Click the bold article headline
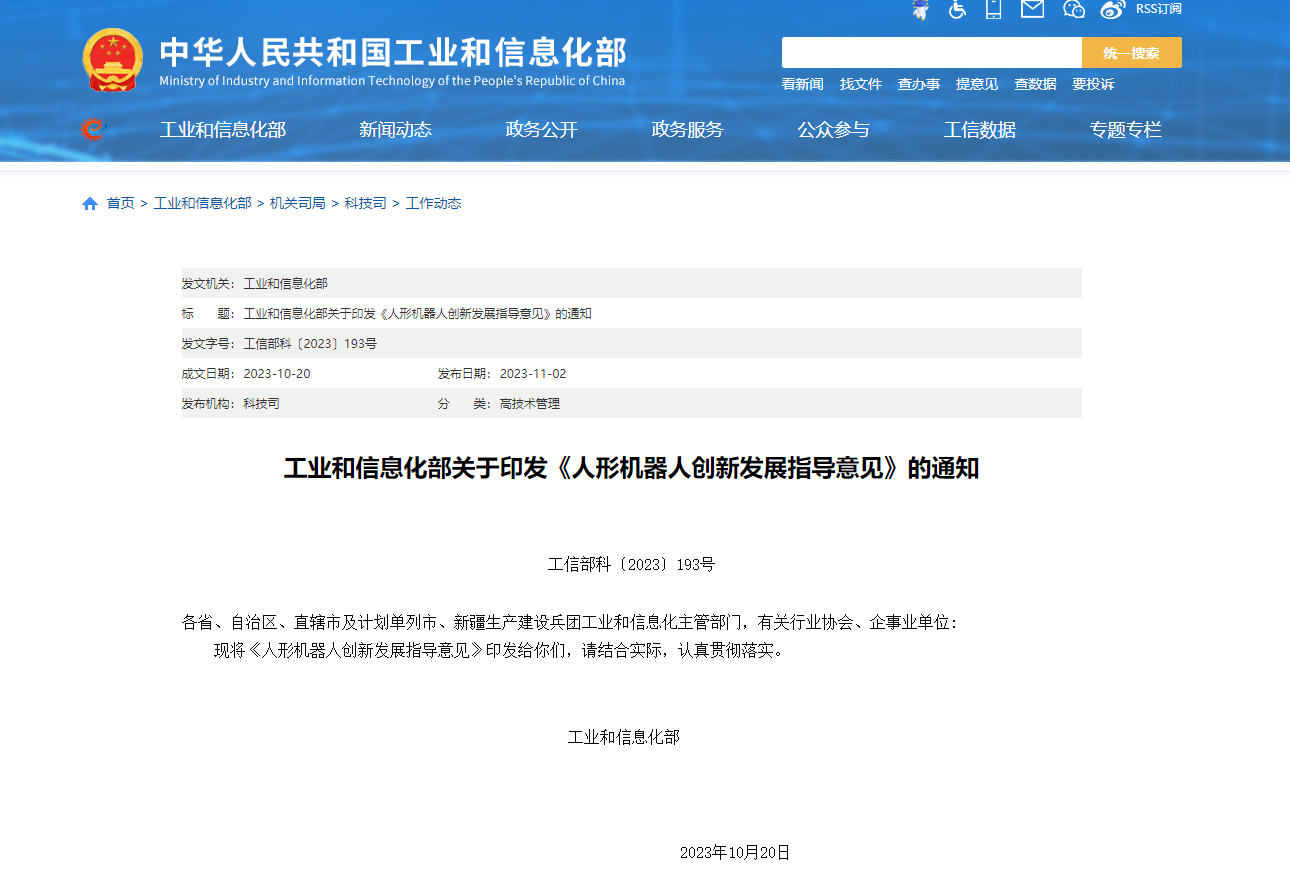The width and height of the screenshot is (1290, 878). pos(631,468)
